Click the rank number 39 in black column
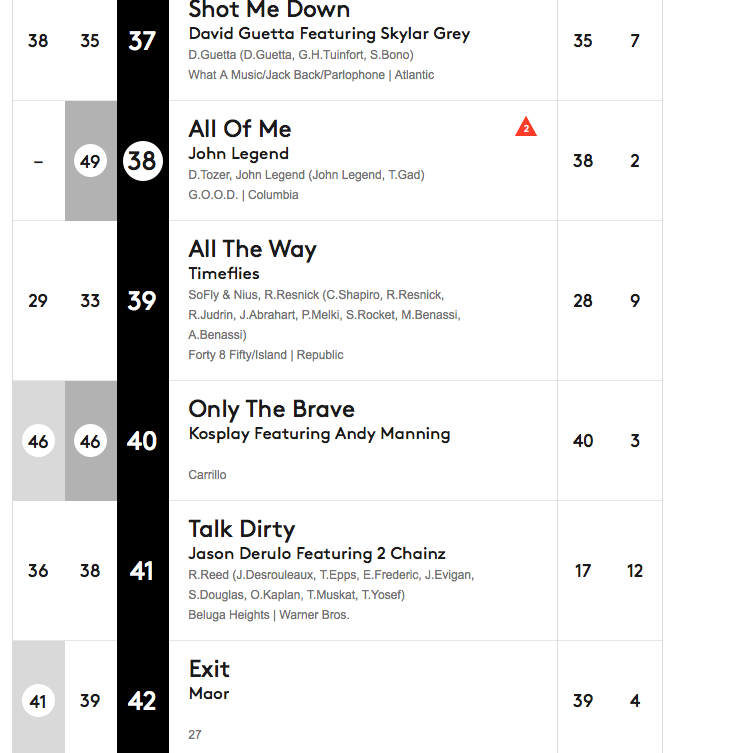The height and width of the screenshot is (753, 737). [142, 301]
